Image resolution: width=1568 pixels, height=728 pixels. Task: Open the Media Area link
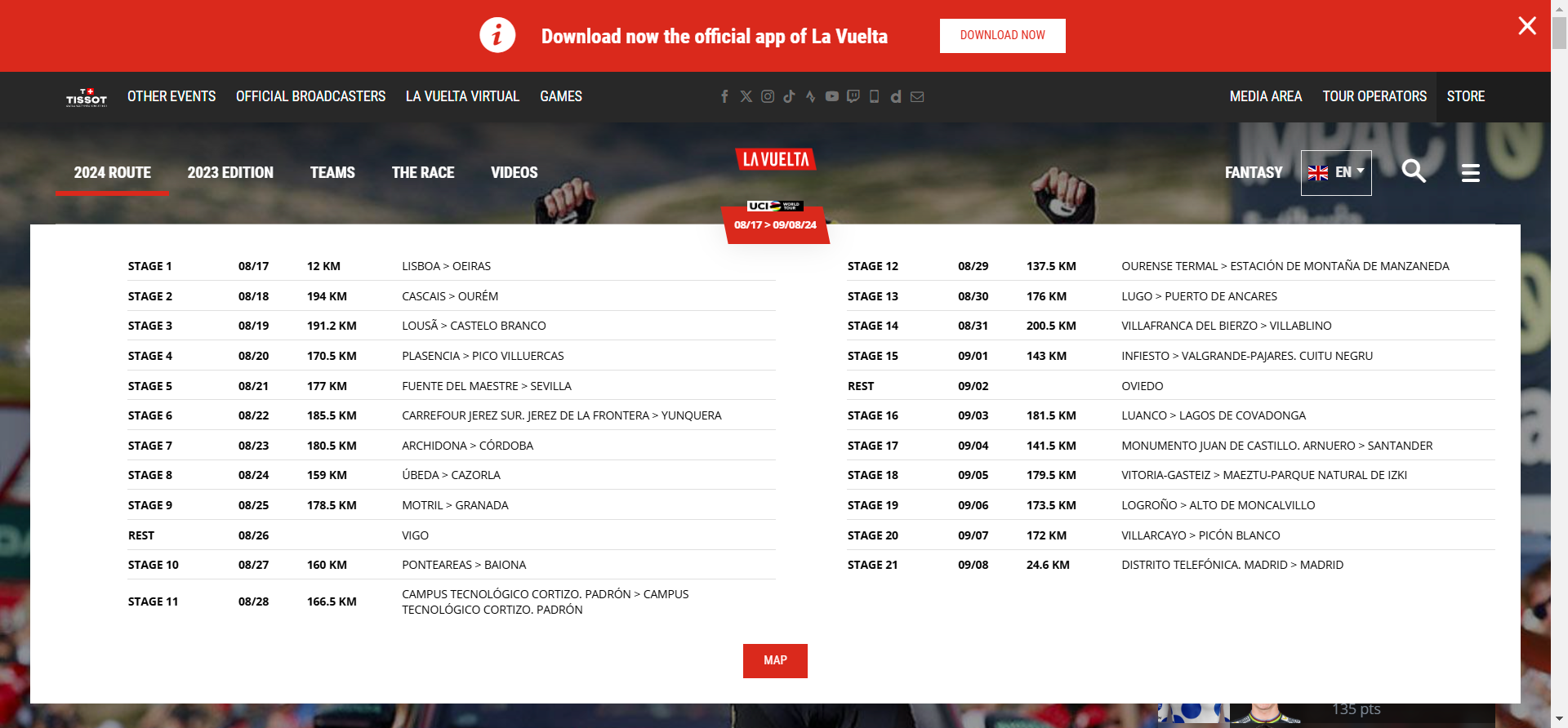coord(1266,96)
